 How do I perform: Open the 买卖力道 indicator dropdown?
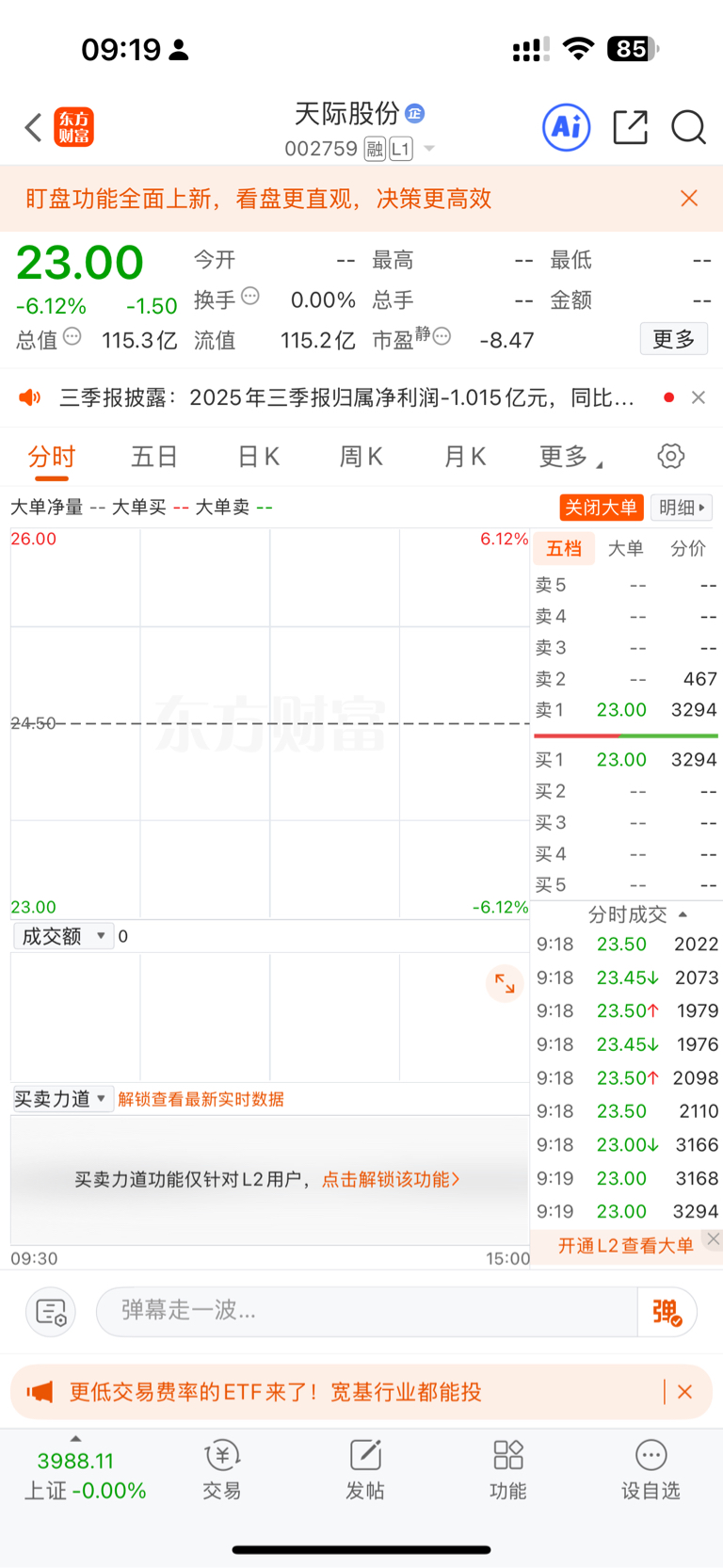tap(63, 1098)
